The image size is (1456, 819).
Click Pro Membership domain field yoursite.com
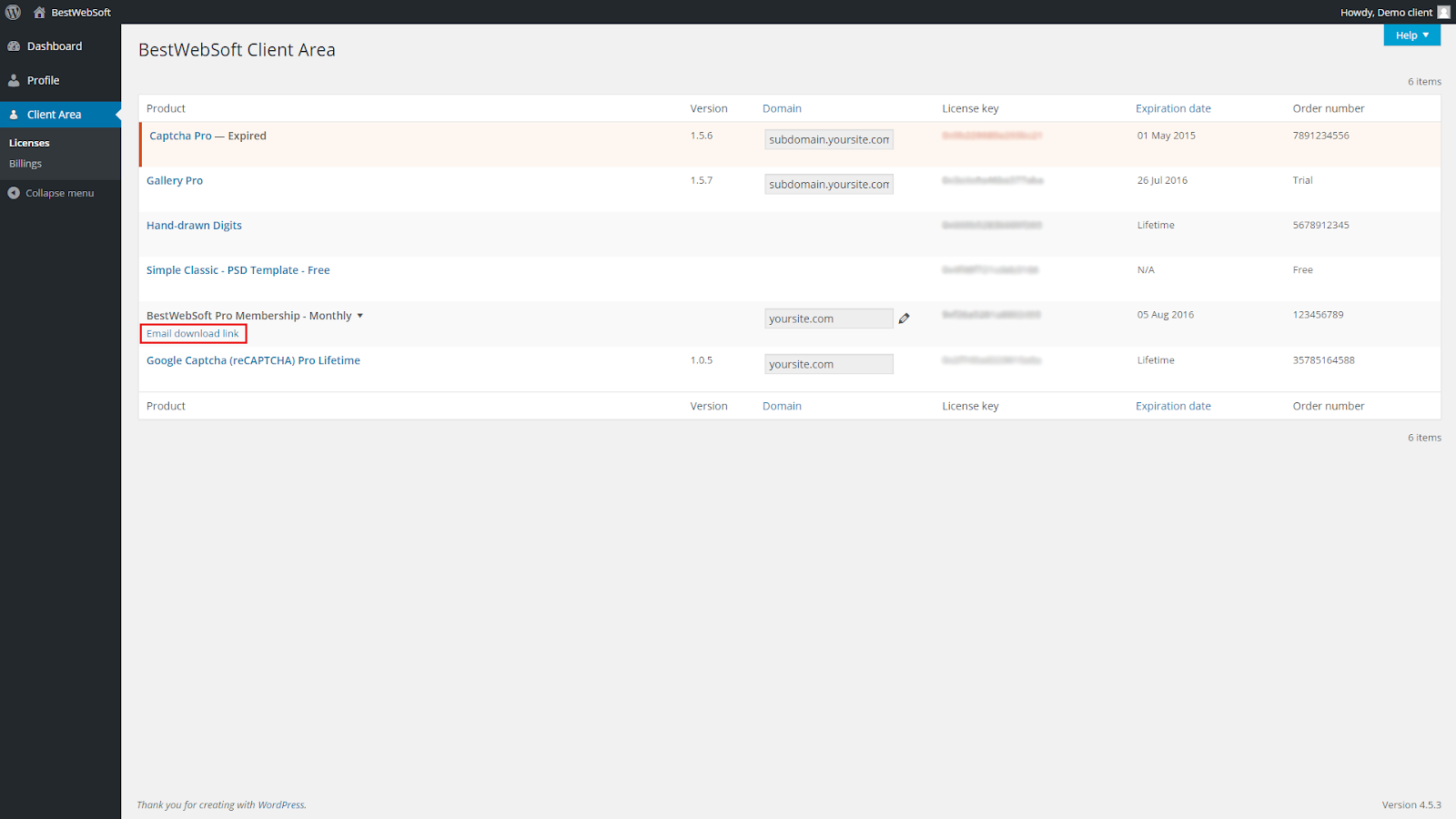(829, 318)
